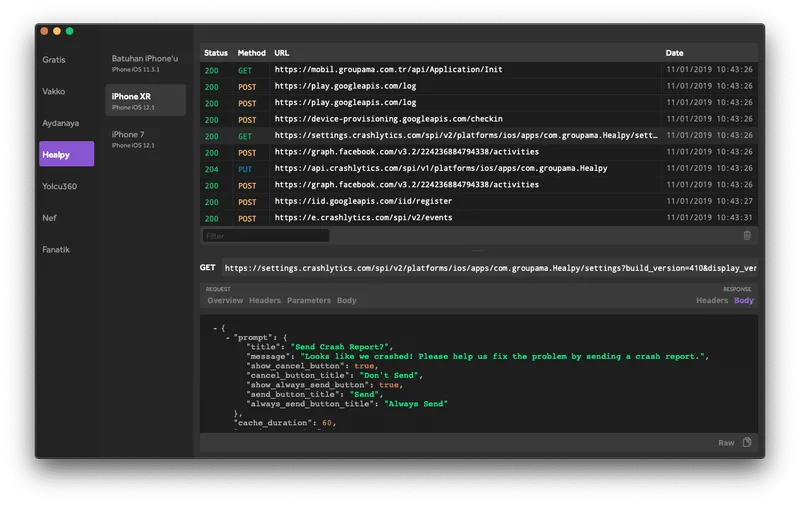Click the "Send Crash Report?" title value
The height and width of the screenshot is (505, 800).
(x=341, y=347)
